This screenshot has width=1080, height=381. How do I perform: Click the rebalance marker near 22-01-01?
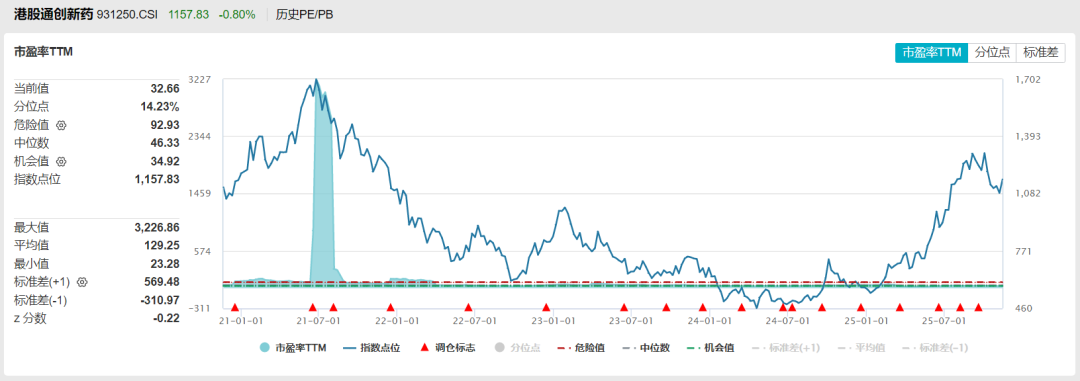click(x=391, y=307)
